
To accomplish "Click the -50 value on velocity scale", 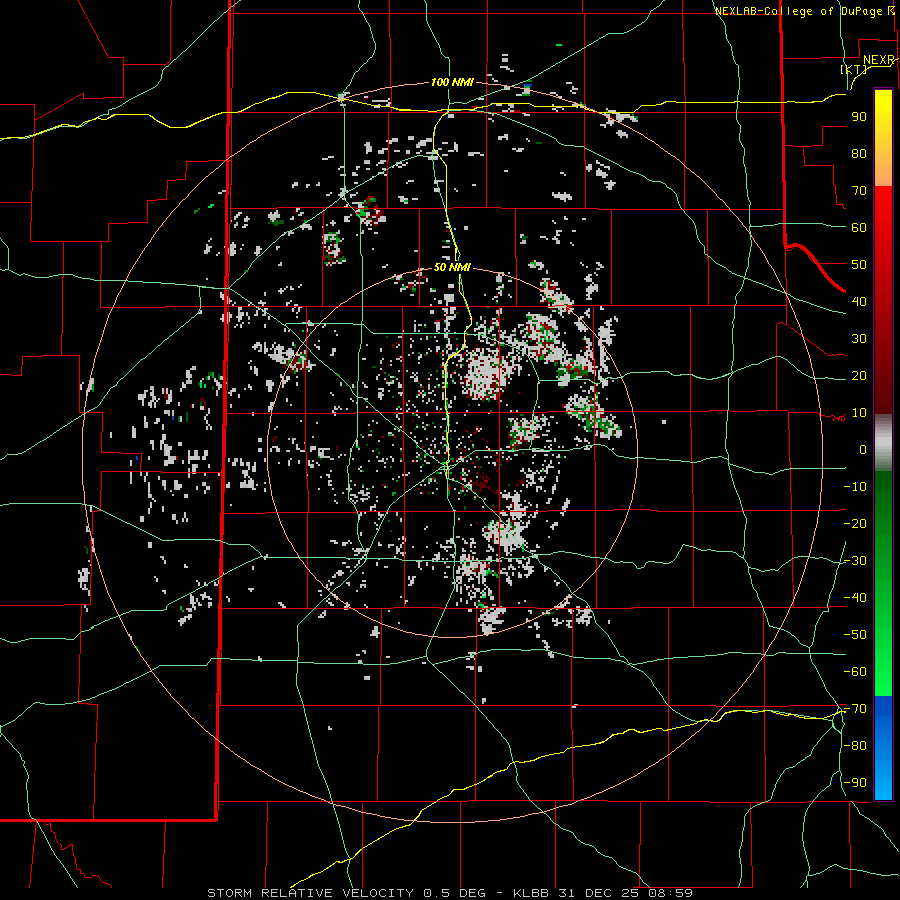I will click(855, 635).
